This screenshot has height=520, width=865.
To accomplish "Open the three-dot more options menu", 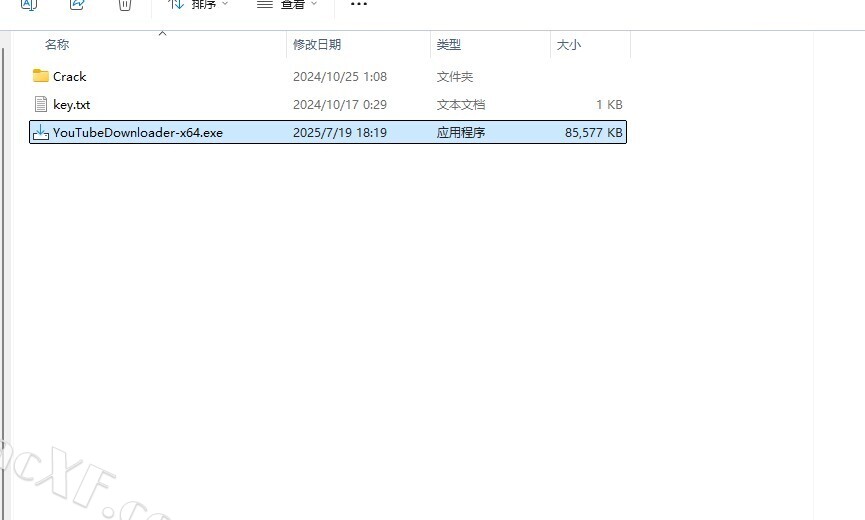I will click(x=359, y=4).
